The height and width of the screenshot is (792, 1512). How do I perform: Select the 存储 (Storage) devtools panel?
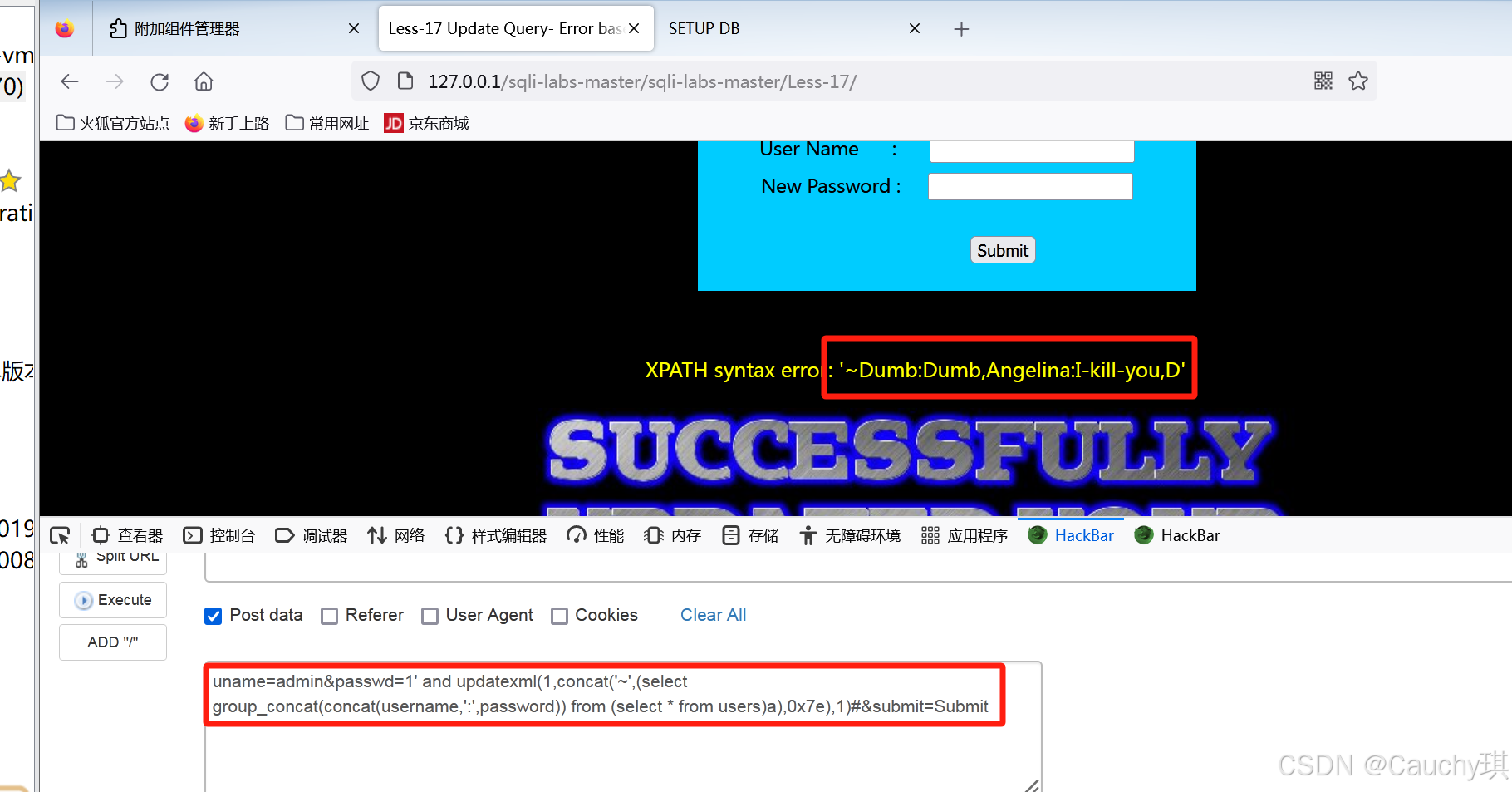tap(750, 535)
